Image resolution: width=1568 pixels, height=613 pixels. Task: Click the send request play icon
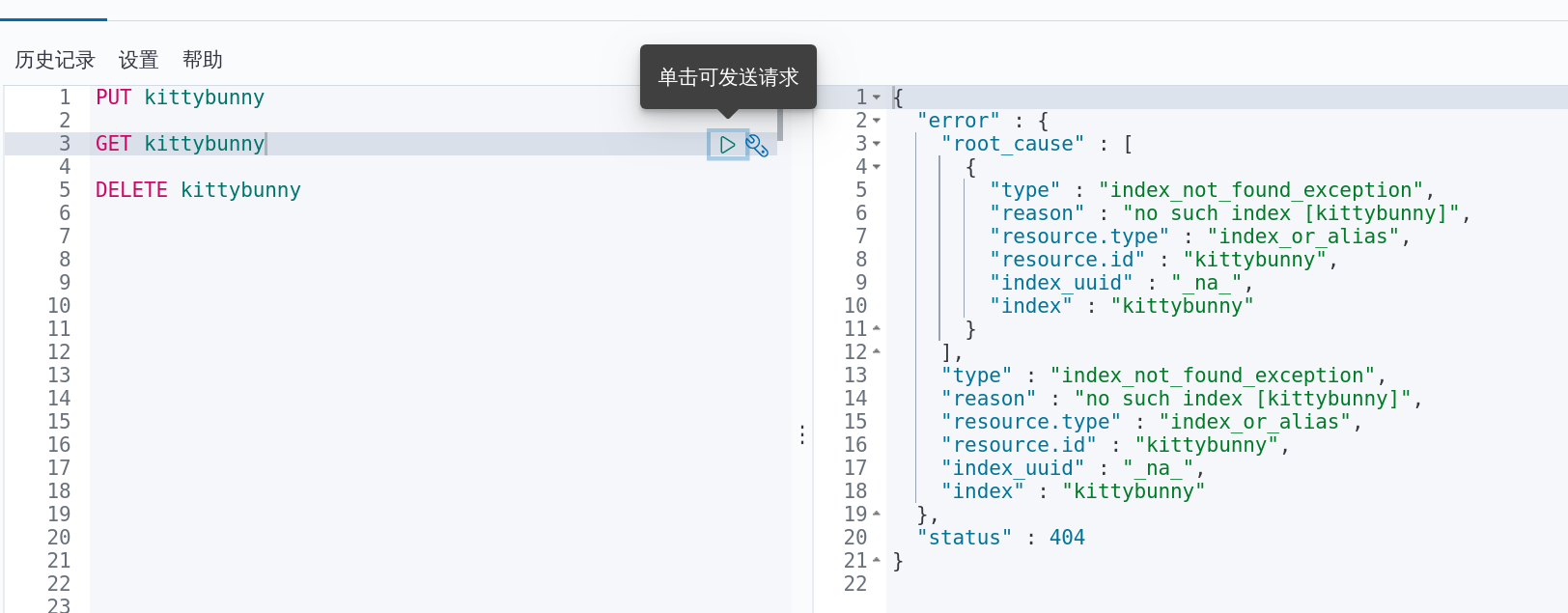(727, 145)
